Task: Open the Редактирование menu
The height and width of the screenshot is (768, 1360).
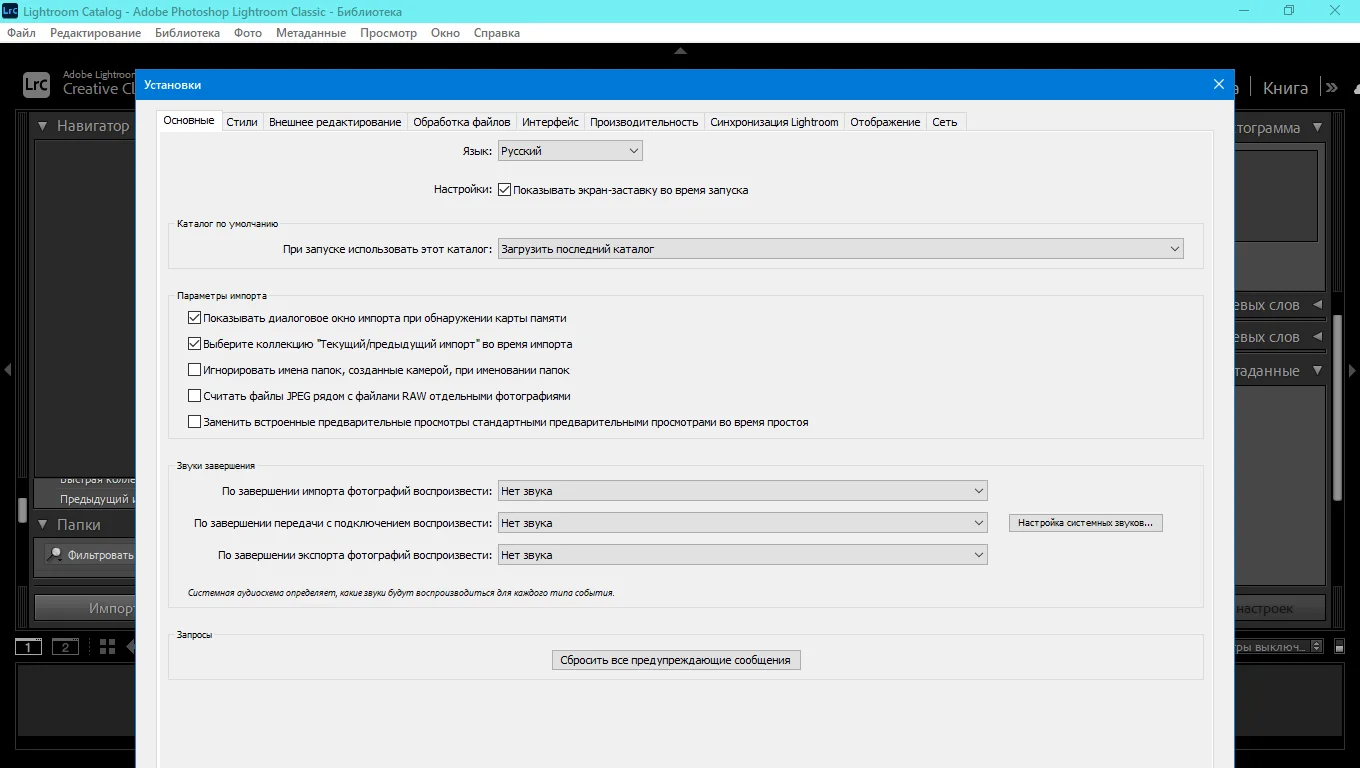Action: 96,33
